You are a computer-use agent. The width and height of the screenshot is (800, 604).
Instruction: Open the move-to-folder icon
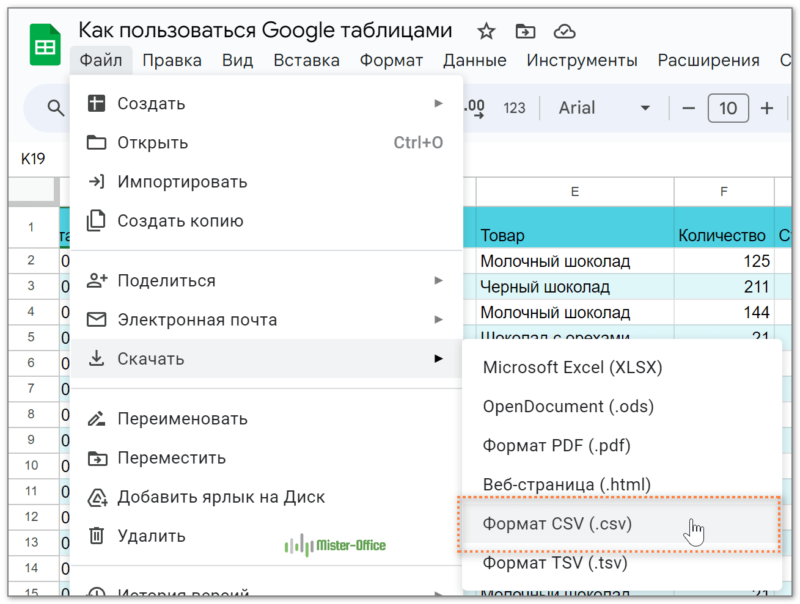click(525, 31)
